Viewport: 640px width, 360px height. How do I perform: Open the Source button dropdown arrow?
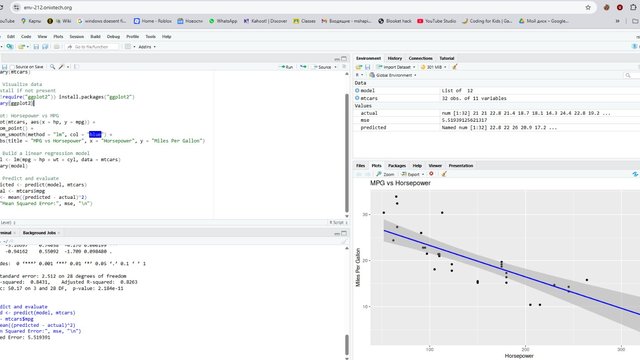(x=336, y=67)
